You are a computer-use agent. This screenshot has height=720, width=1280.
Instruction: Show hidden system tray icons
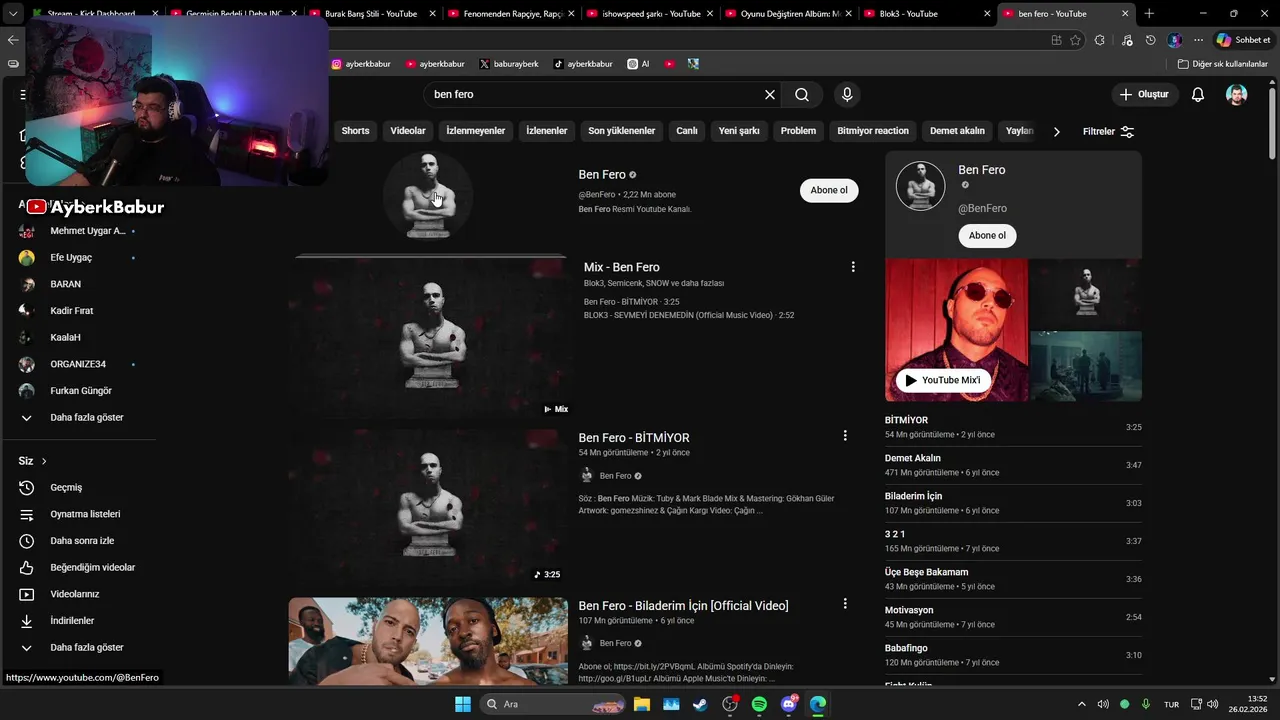pyautogui.click(x=1081, y=704)
